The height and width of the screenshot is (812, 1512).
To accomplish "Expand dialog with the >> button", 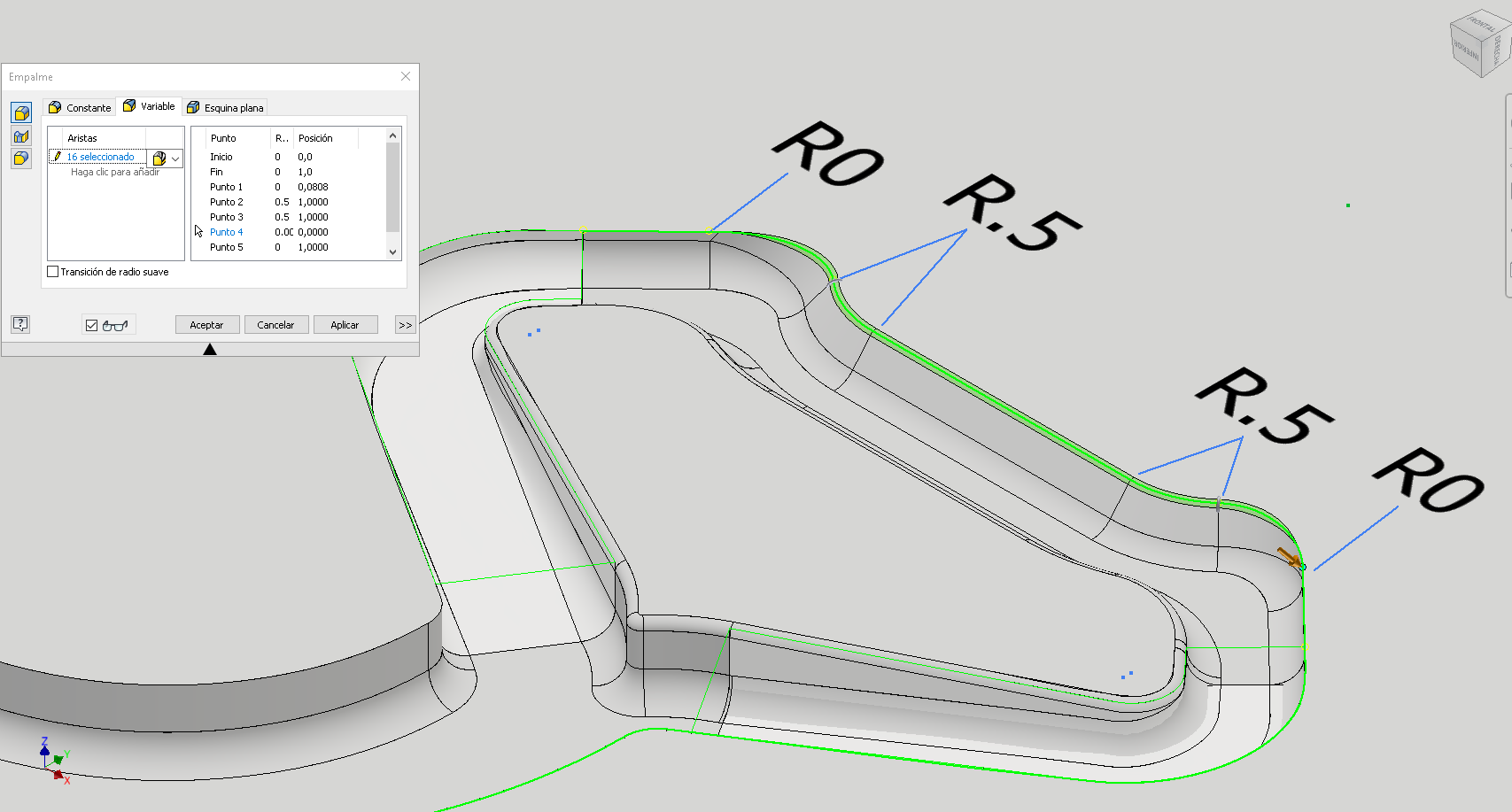I will coord(405,325).
